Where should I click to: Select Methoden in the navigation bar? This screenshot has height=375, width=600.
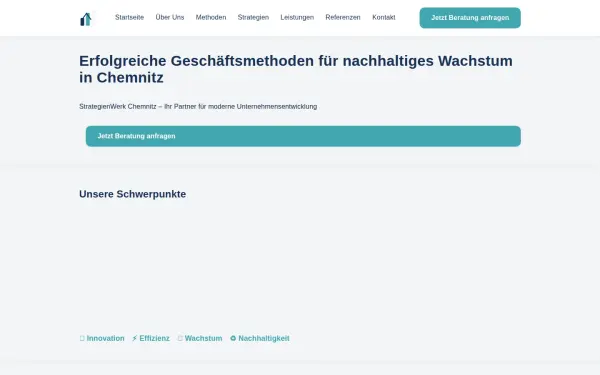(x=211, y=18)
